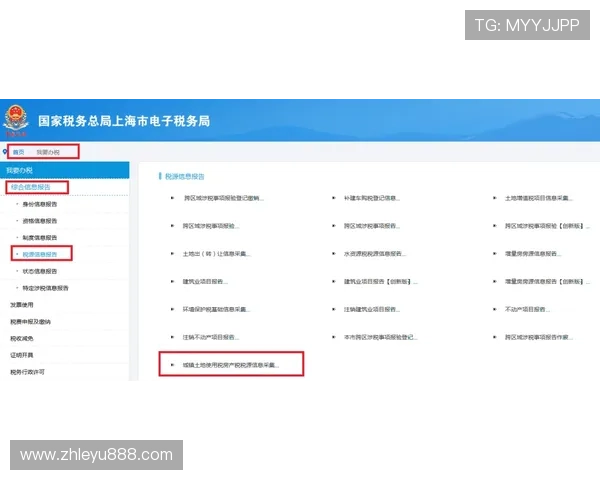Click the tax bureau emblem logo

(16, 120)
